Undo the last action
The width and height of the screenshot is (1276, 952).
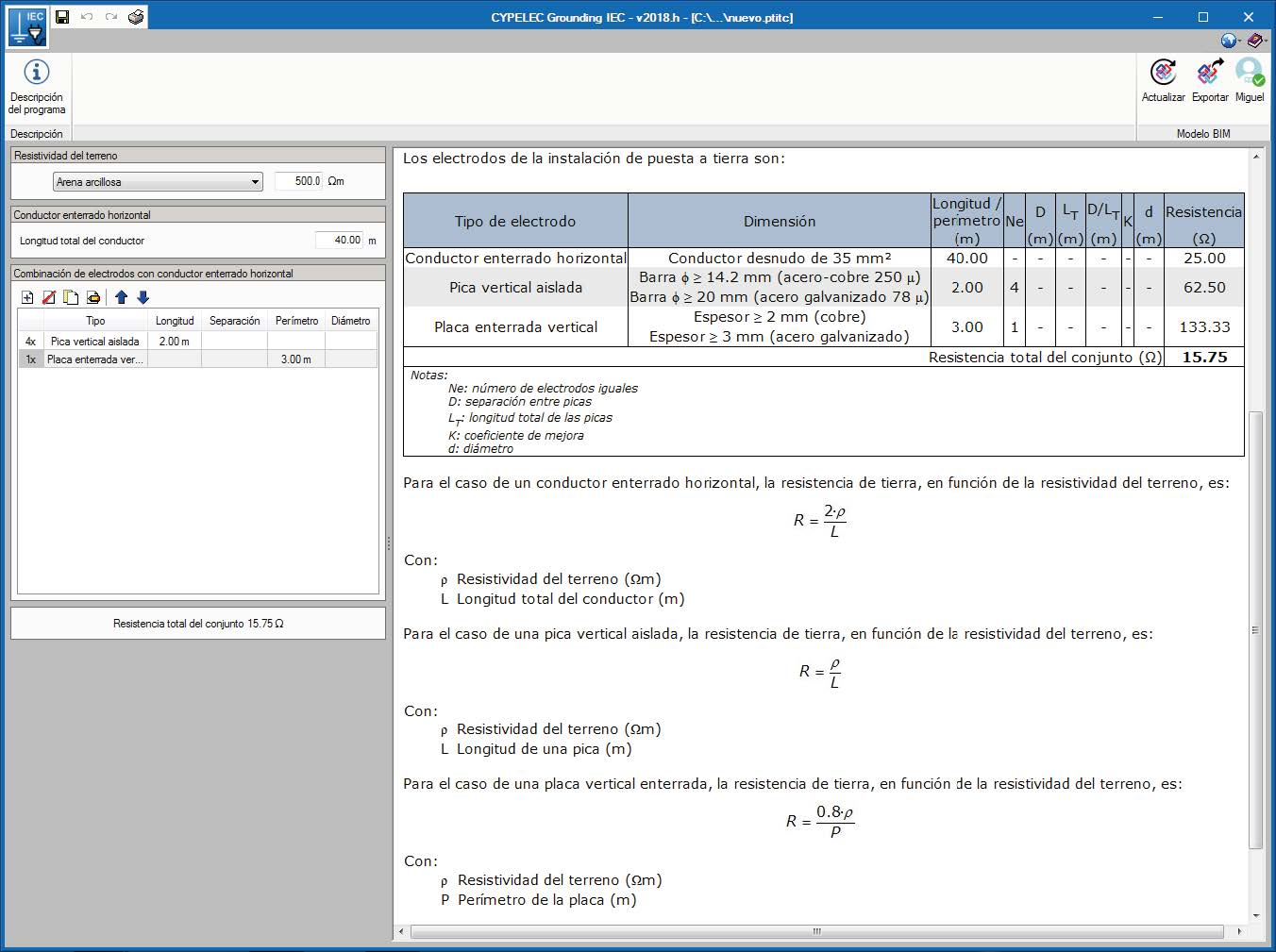tap(87, 17)
